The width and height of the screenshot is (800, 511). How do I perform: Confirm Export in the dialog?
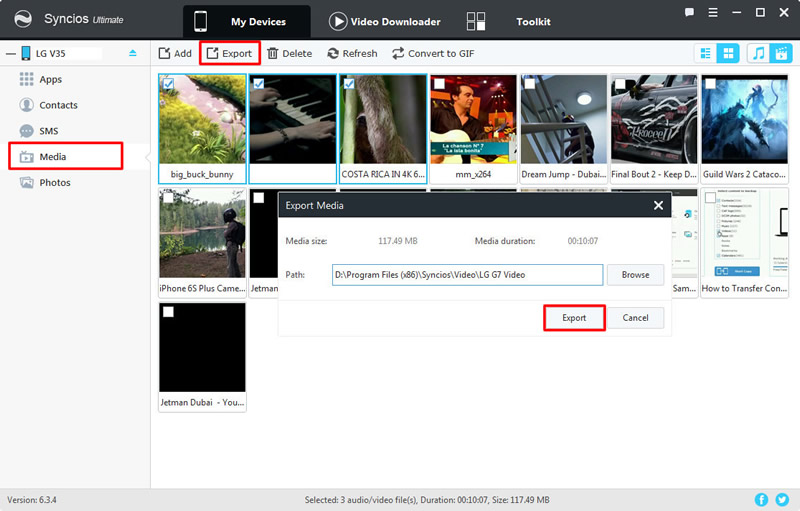click(x=574, y=318)
